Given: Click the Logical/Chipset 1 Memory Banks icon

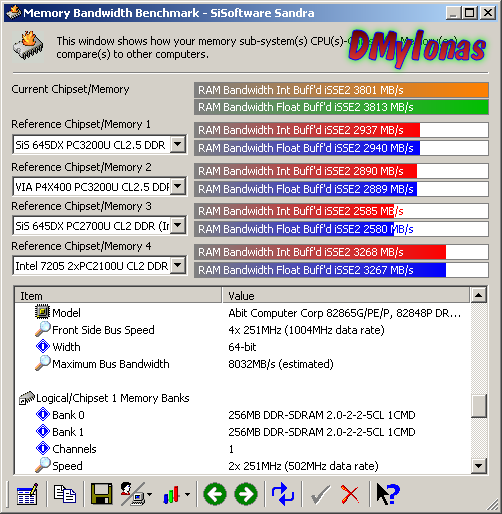Looking at the screenshot, I should (x=27, y=397).
